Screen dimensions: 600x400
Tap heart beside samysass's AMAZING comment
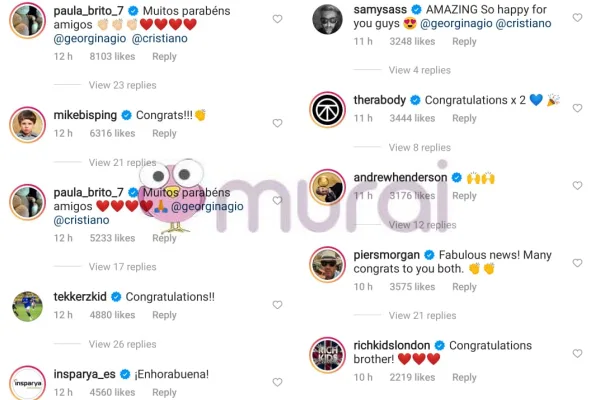[x=577, y=17]
